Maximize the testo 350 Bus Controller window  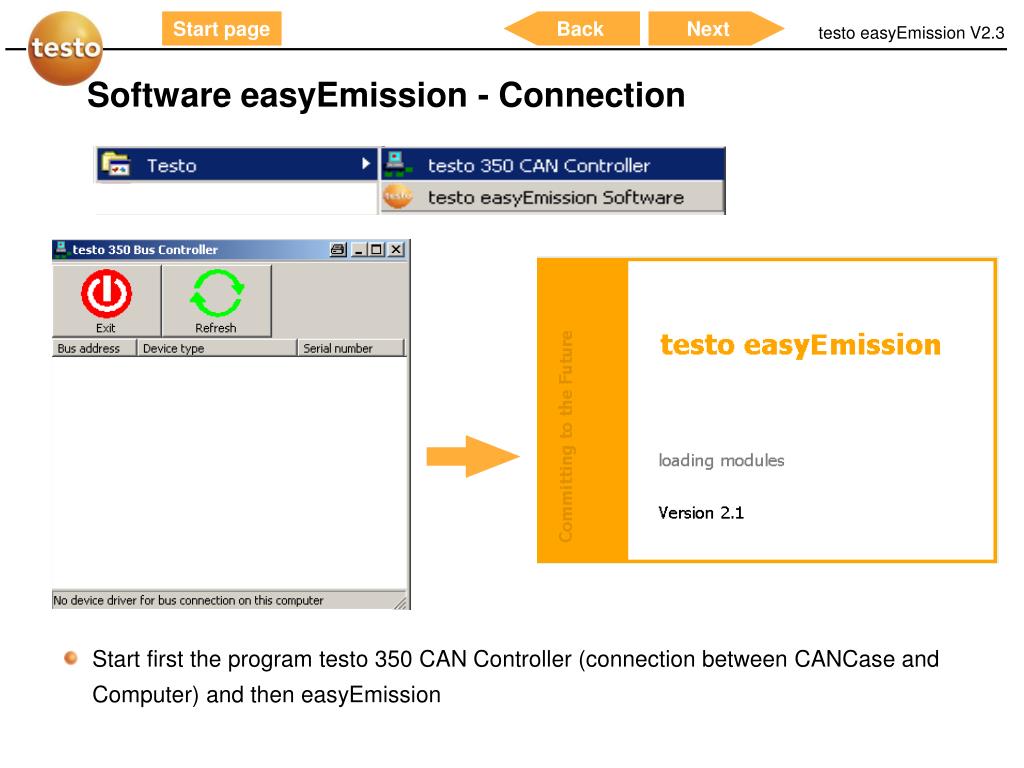coord(377,249)
